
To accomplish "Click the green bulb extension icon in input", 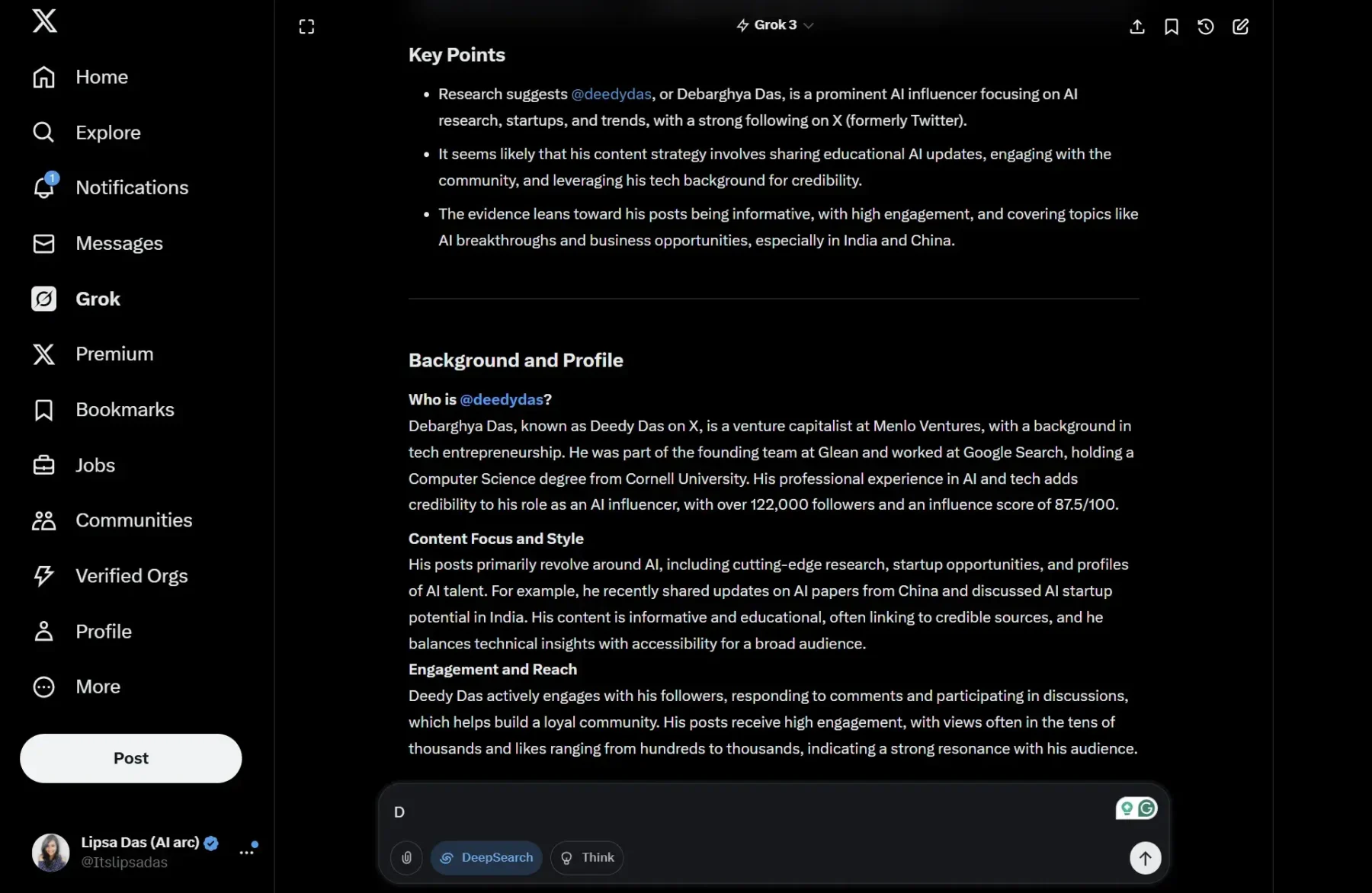I will coord(1127,808).
